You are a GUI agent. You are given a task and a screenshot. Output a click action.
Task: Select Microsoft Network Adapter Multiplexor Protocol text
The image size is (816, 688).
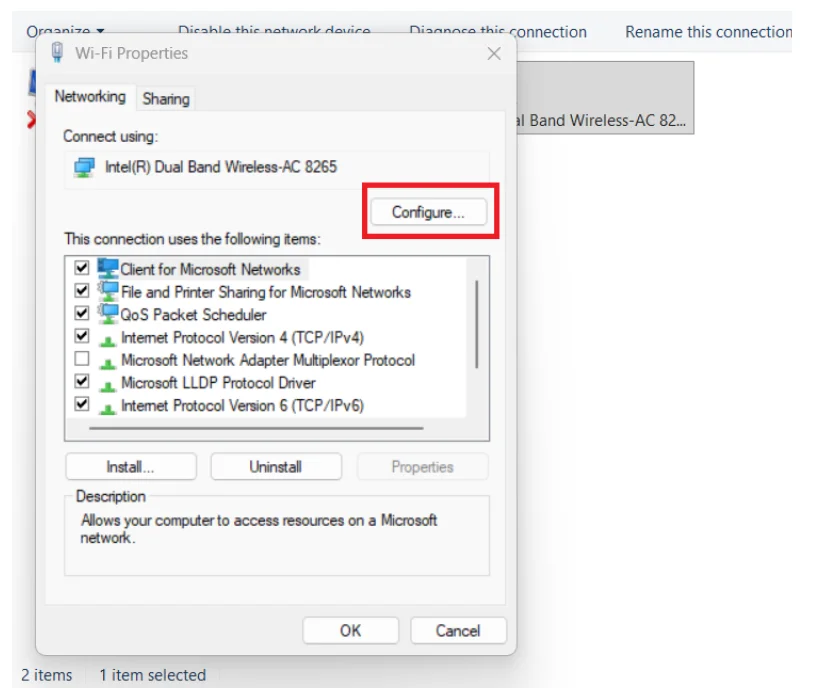pos(267,360)
